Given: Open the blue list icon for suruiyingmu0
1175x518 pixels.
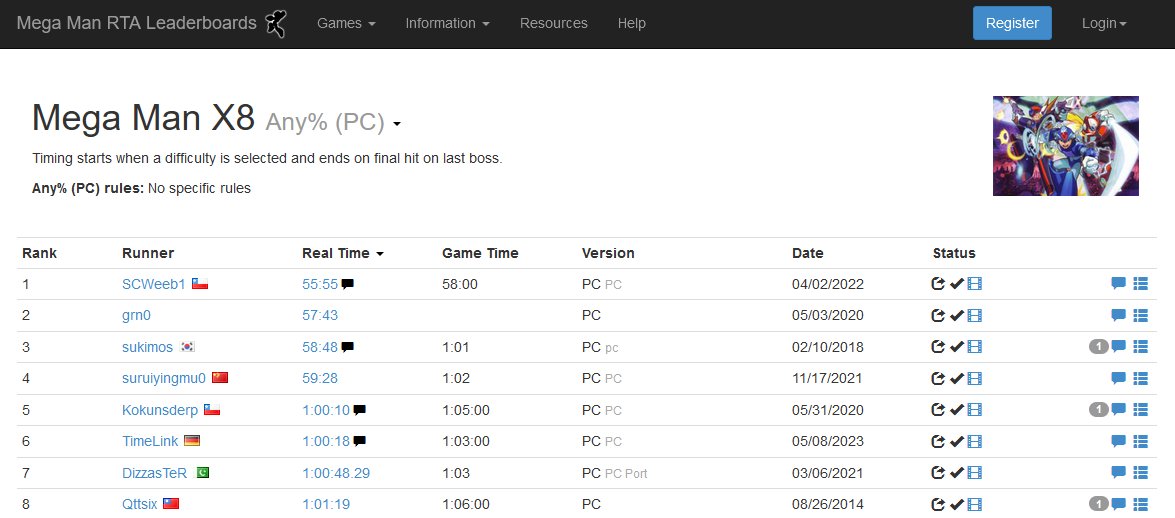Looking at the screenshot, I should 1141,378.
